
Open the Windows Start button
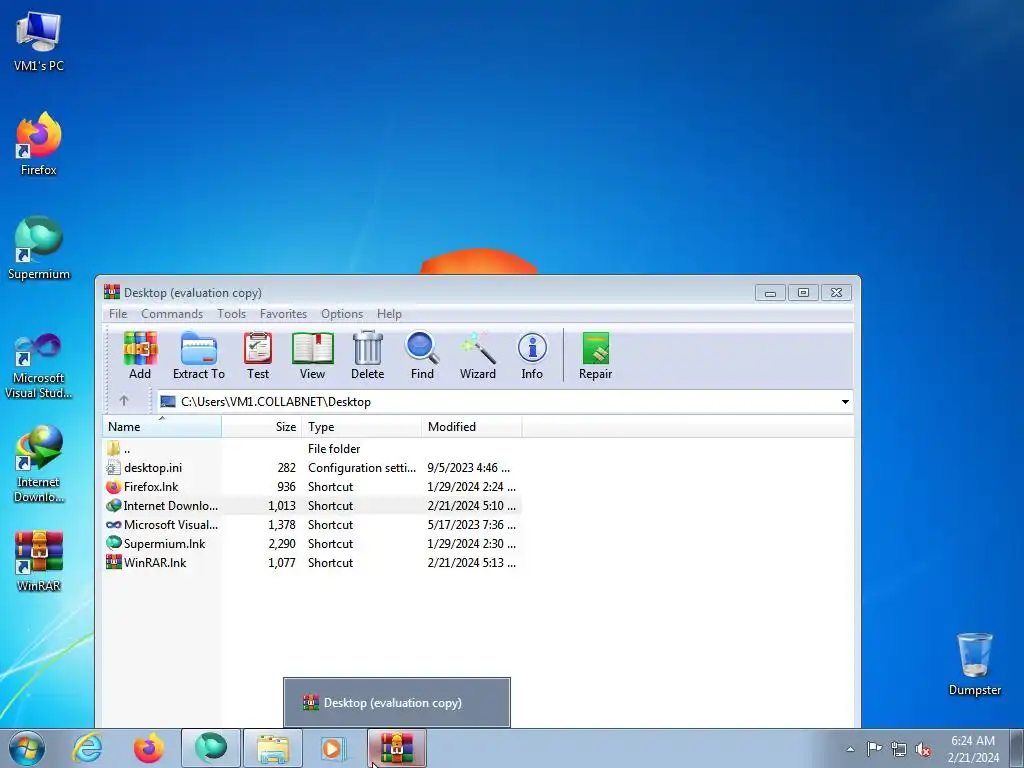point(27,748)
